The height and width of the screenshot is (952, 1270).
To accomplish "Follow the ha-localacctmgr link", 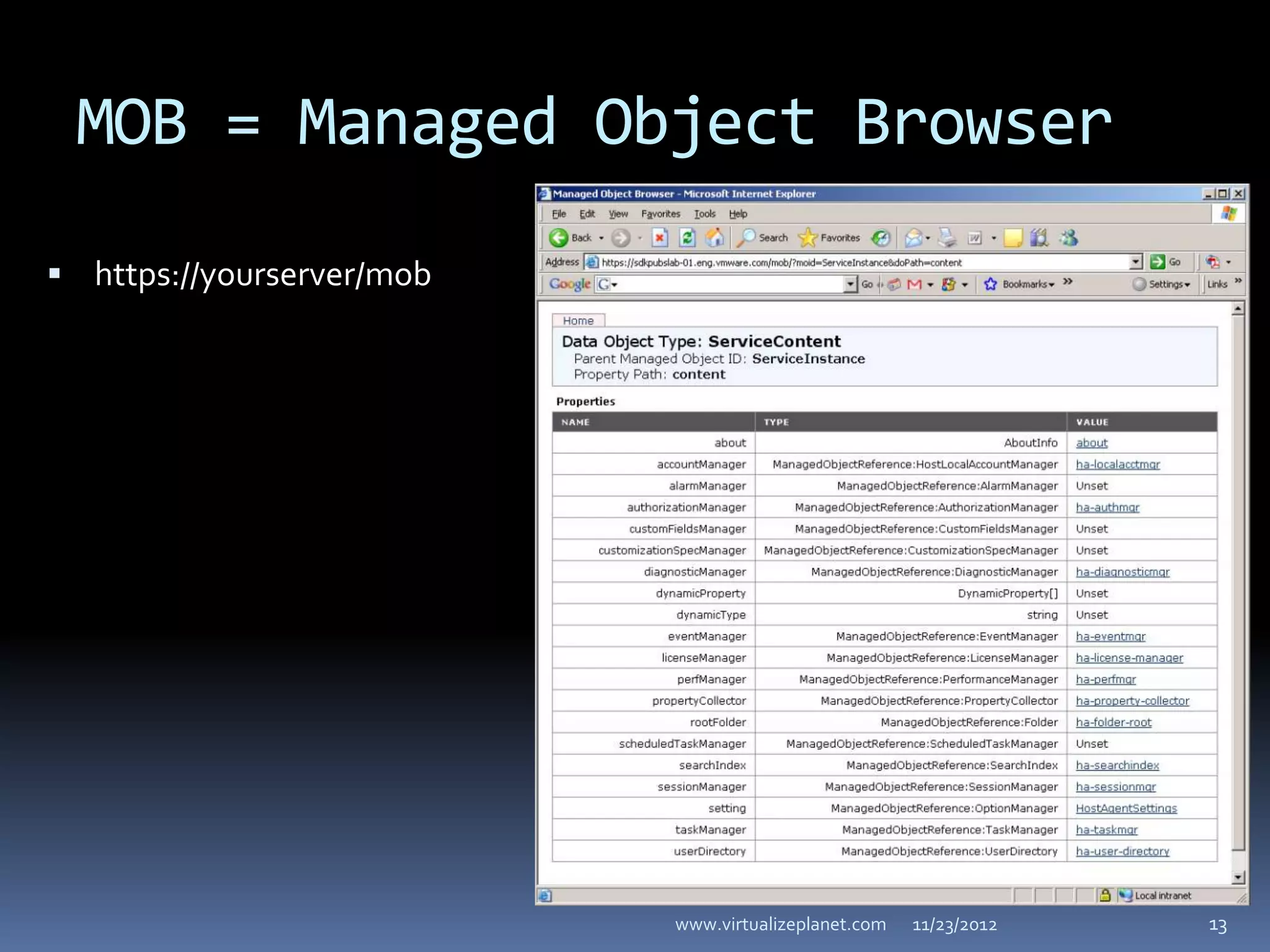I will [1117, 464].
